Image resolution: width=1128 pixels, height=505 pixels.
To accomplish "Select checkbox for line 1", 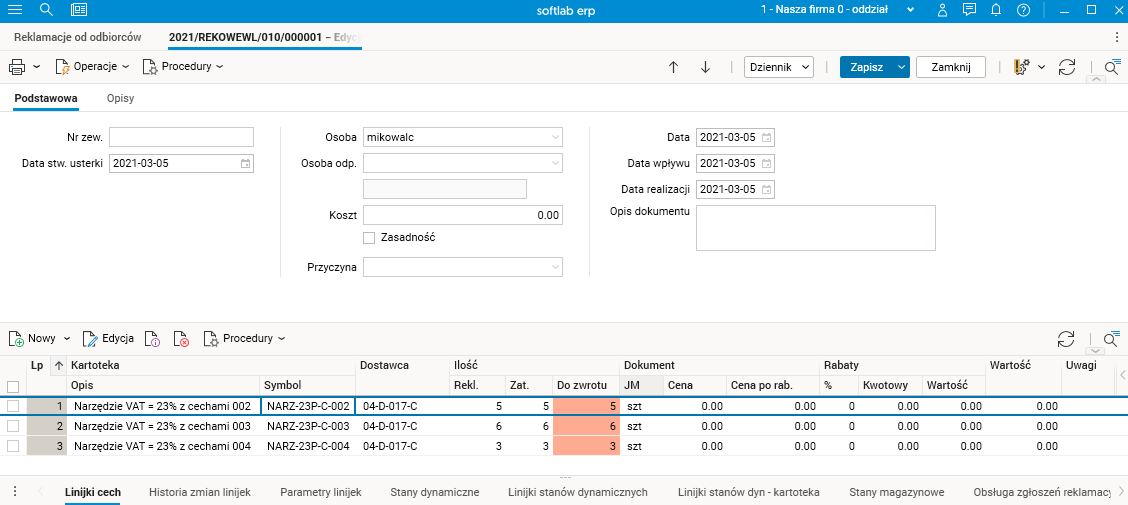I will coord(13,406).
